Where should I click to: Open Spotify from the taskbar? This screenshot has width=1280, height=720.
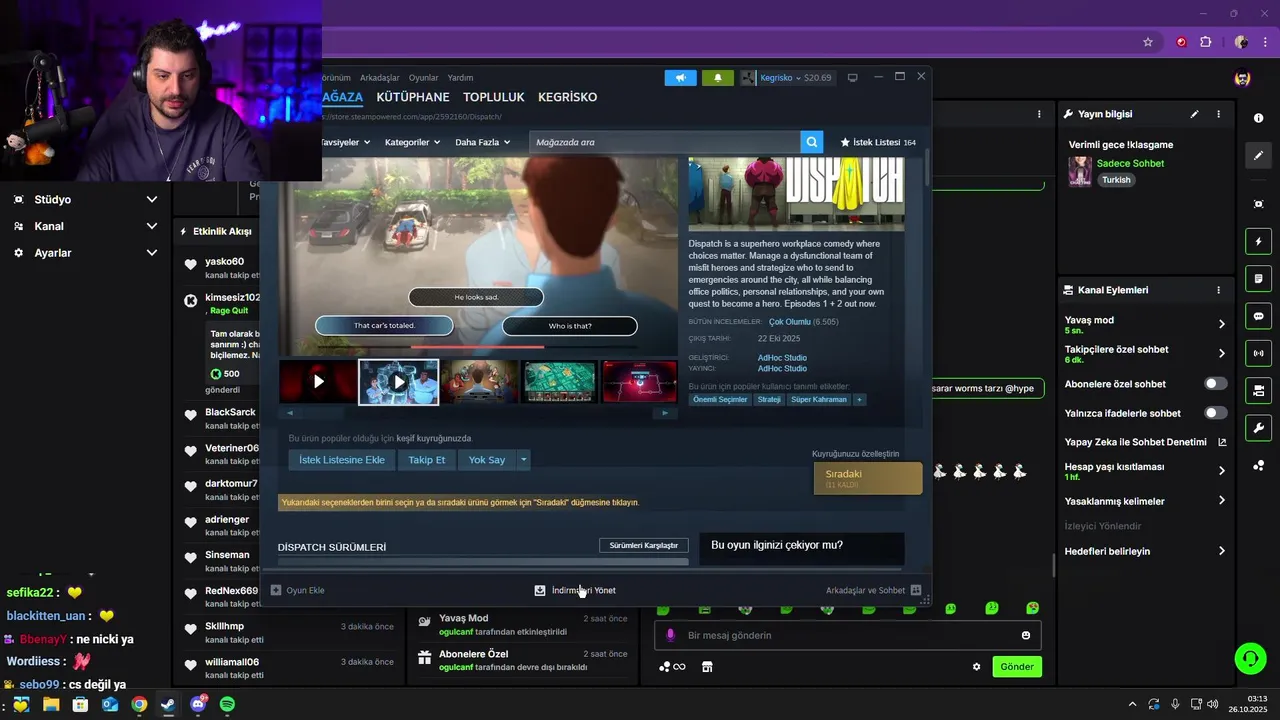[x=227, y=704]
